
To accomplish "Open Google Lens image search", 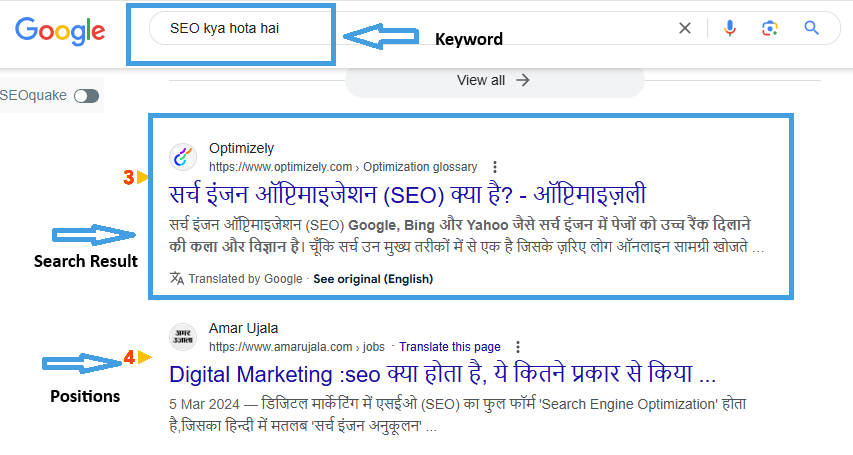I will [769, 28].
